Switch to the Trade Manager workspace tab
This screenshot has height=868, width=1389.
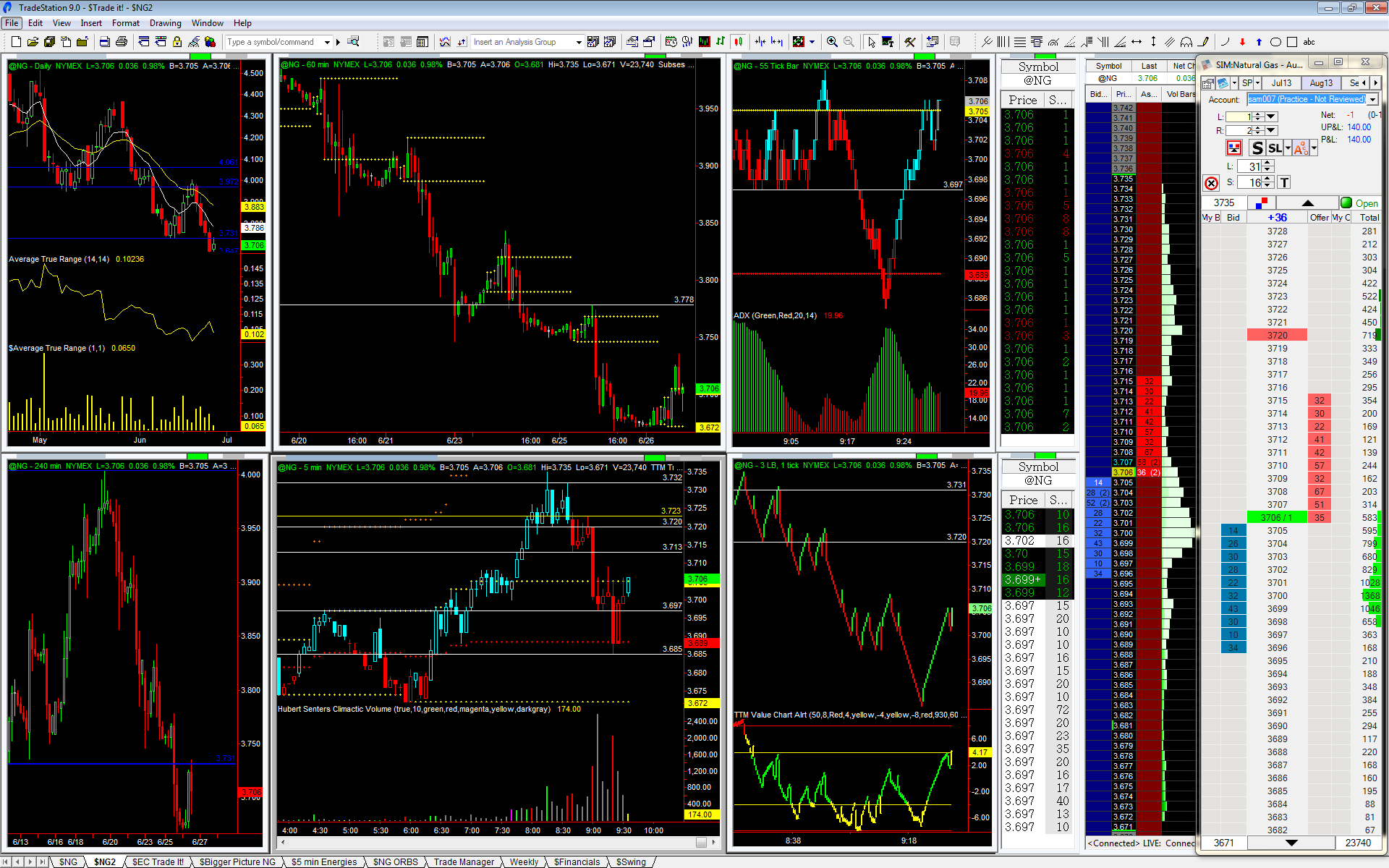tap(464, 861)
